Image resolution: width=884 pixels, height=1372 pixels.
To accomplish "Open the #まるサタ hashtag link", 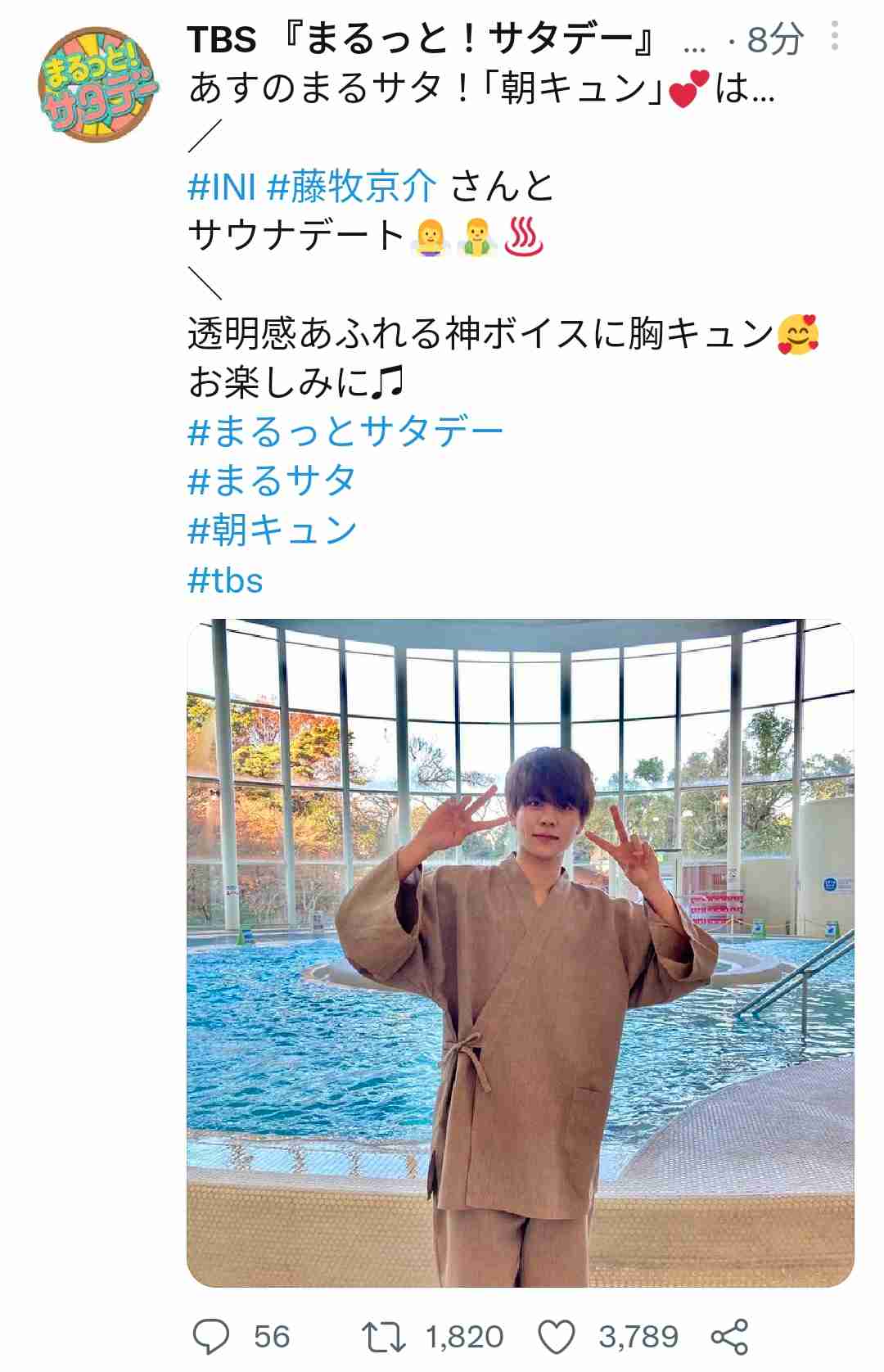I will pyautogui.click(x=273, y=481).
